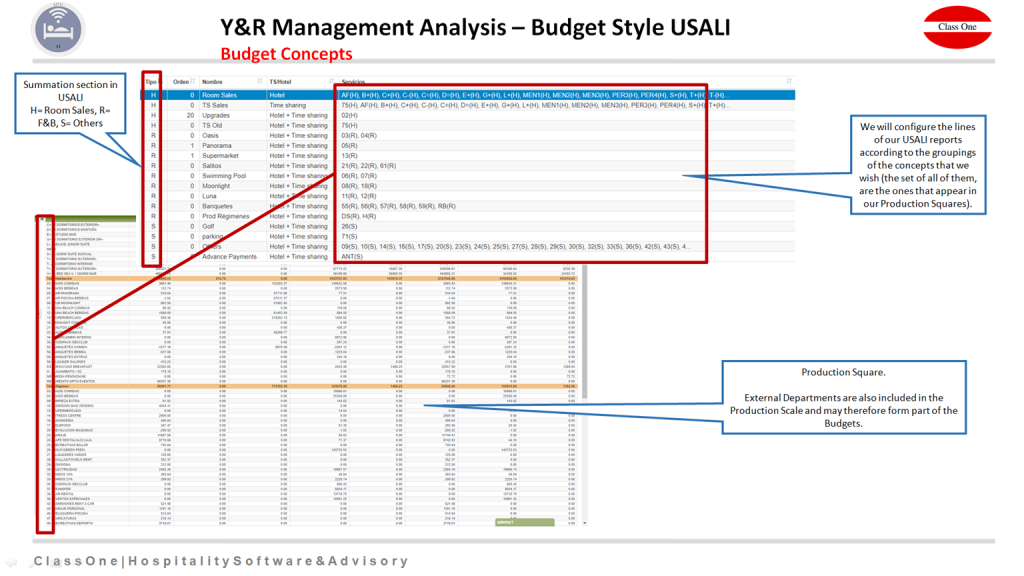Click the '05(R)' services cell

[x=349, y=146]
